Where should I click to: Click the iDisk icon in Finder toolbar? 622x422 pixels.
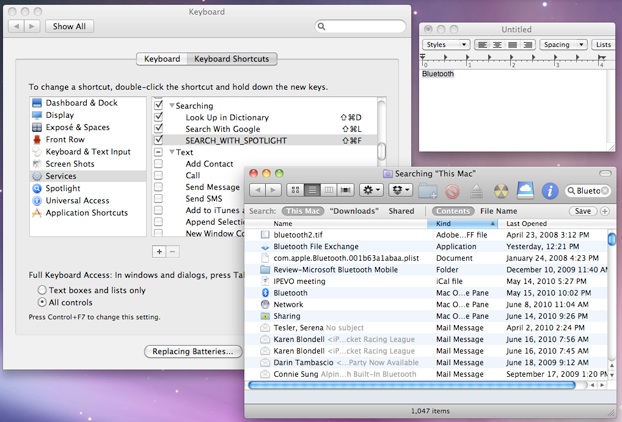(525, 190)
